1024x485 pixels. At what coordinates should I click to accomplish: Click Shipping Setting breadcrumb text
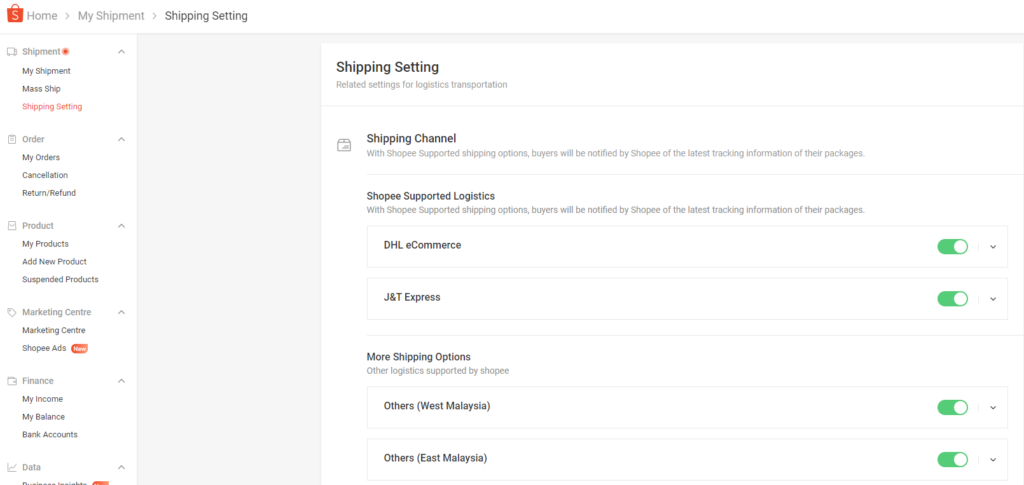pos(206,16)
